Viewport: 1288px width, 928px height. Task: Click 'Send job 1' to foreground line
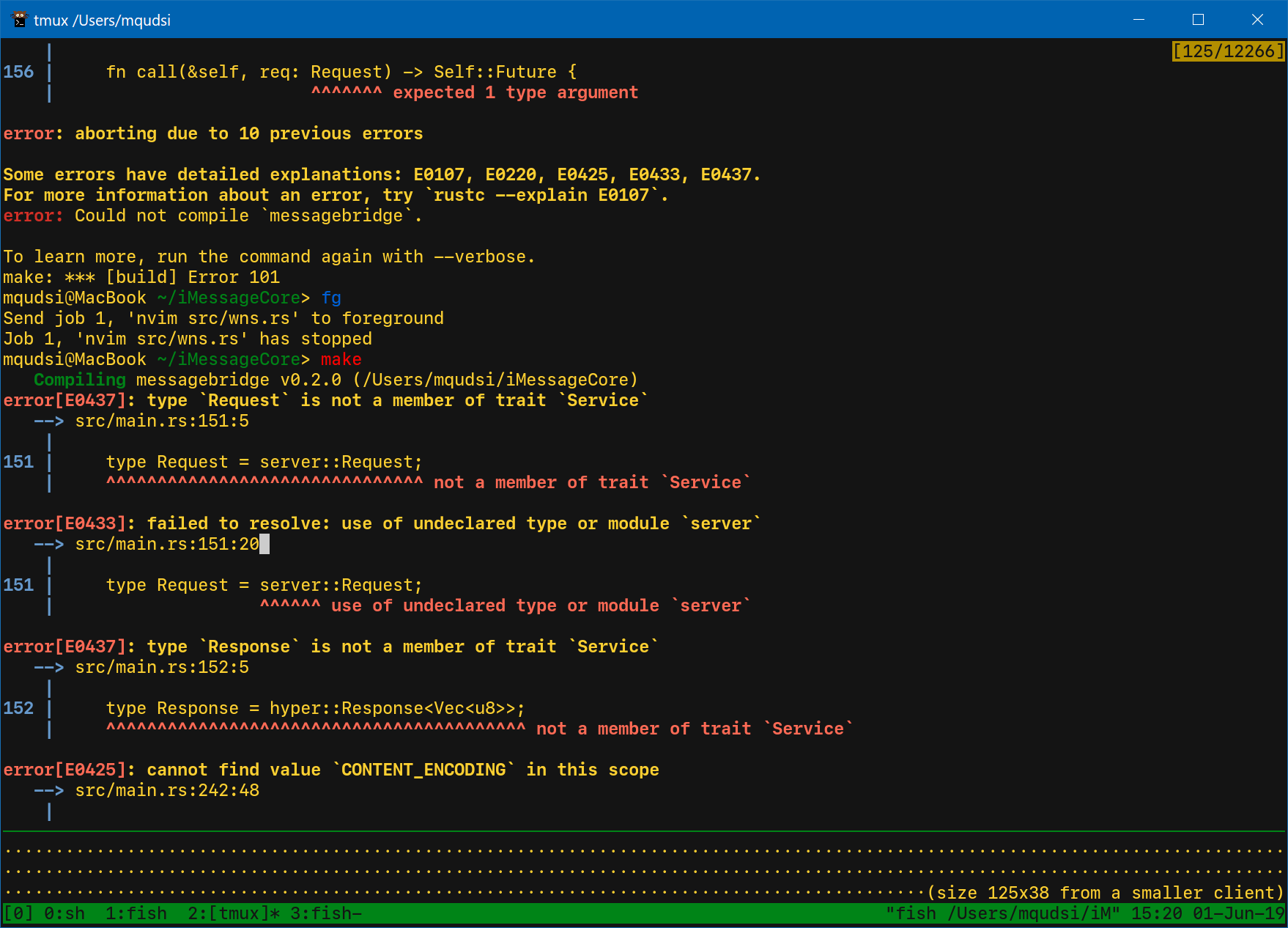[x=223, y=318]
